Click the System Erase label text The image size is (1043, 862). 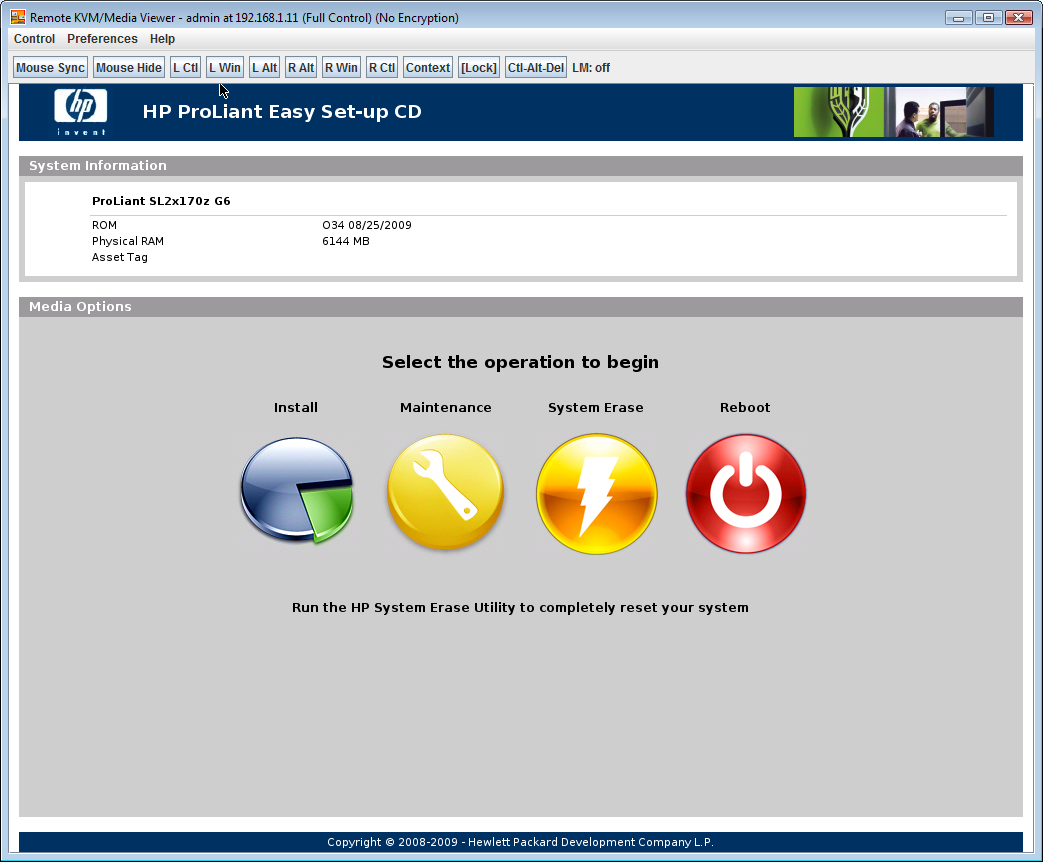coord(596,407)
